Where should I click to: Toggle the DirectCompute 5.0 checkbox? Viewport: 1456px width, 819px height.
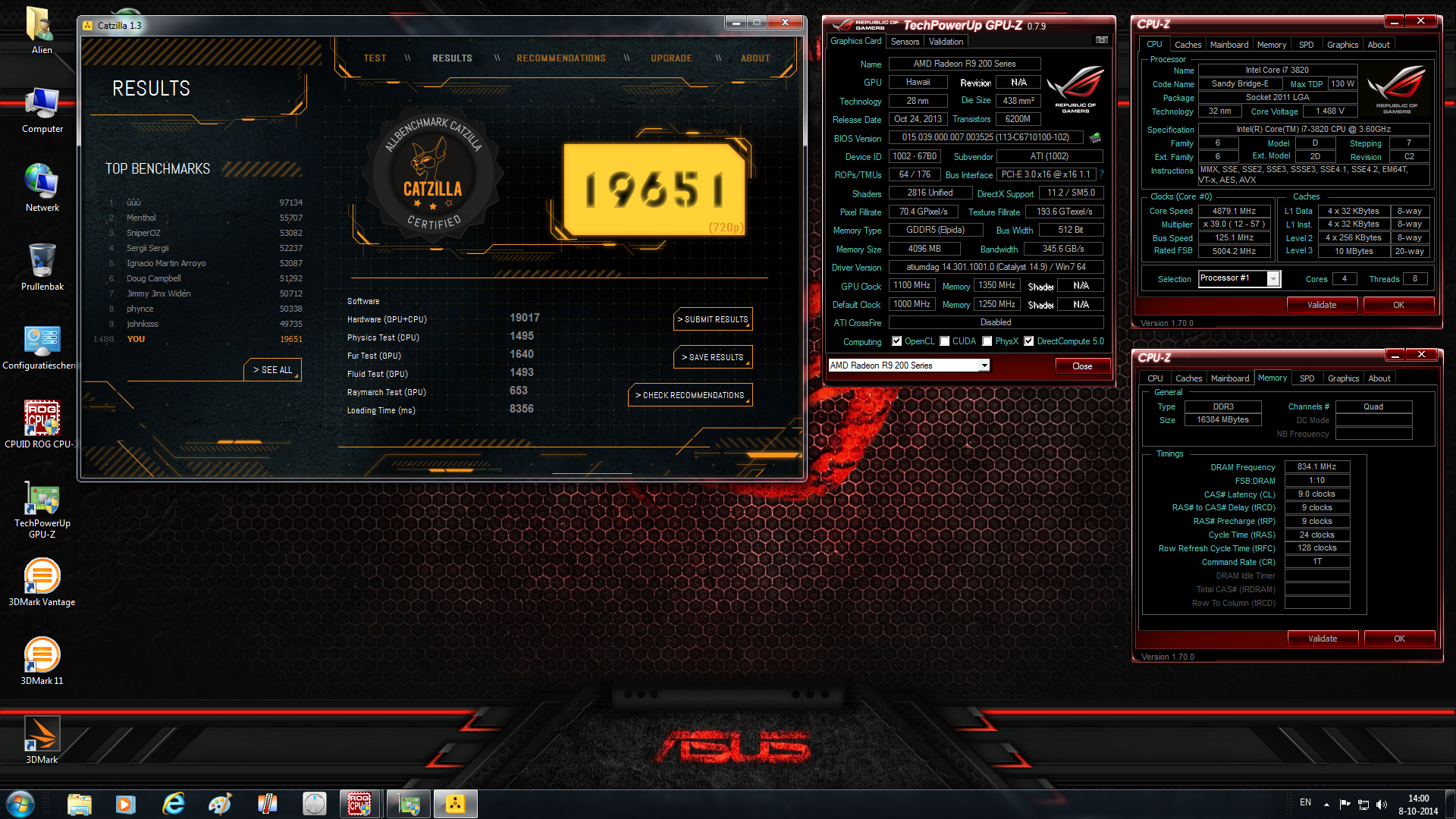click(1029, 341)
